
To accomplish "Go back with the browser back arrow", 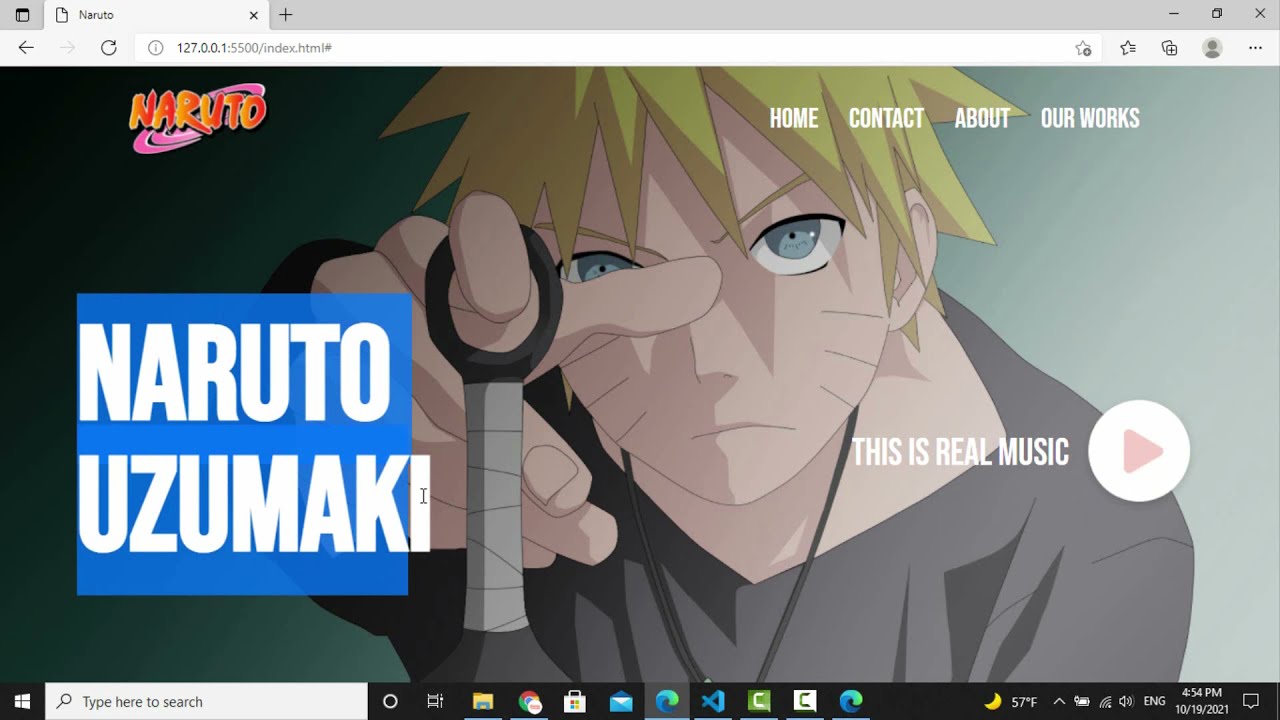I will tap(26, 48).
